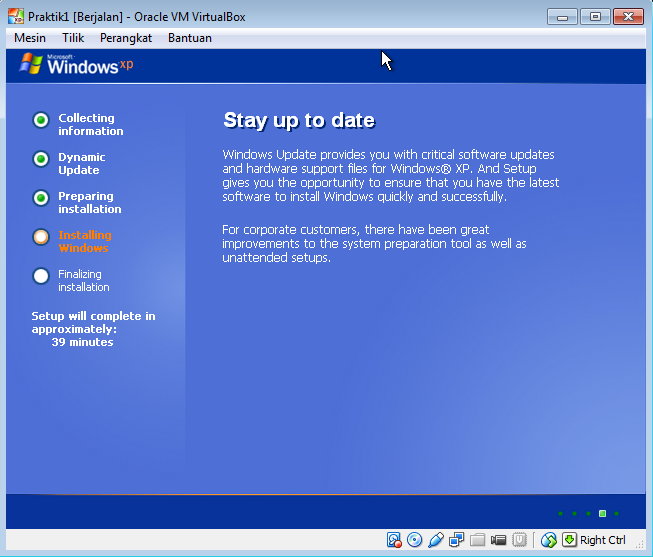Minimize the VirtualBox window
Screen dimensions: 653x557
[562, 17]
